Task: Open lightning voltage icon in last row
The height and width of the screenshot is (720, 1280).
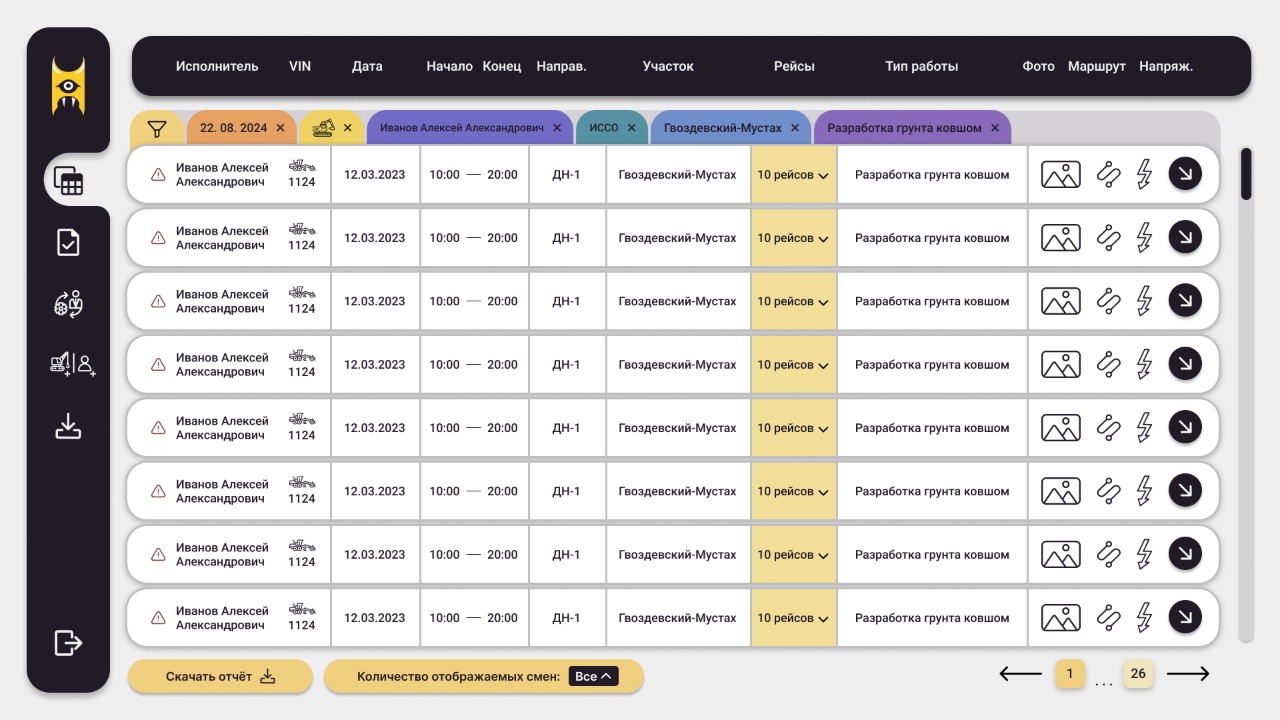Action: point(1145,618)
